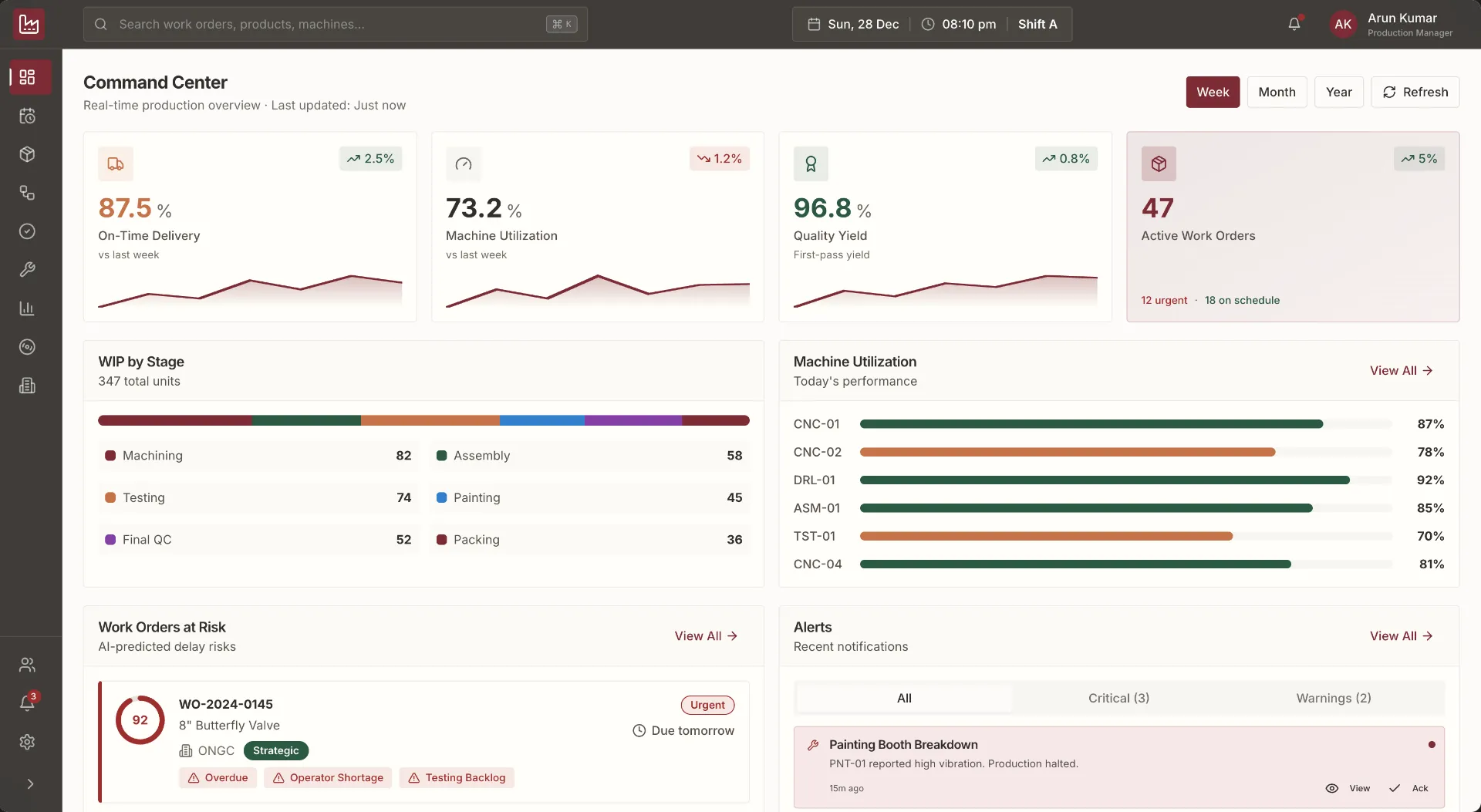
Task: Click the top bar notification bell
Action: pyautogui.click(x=1294, y=24)
